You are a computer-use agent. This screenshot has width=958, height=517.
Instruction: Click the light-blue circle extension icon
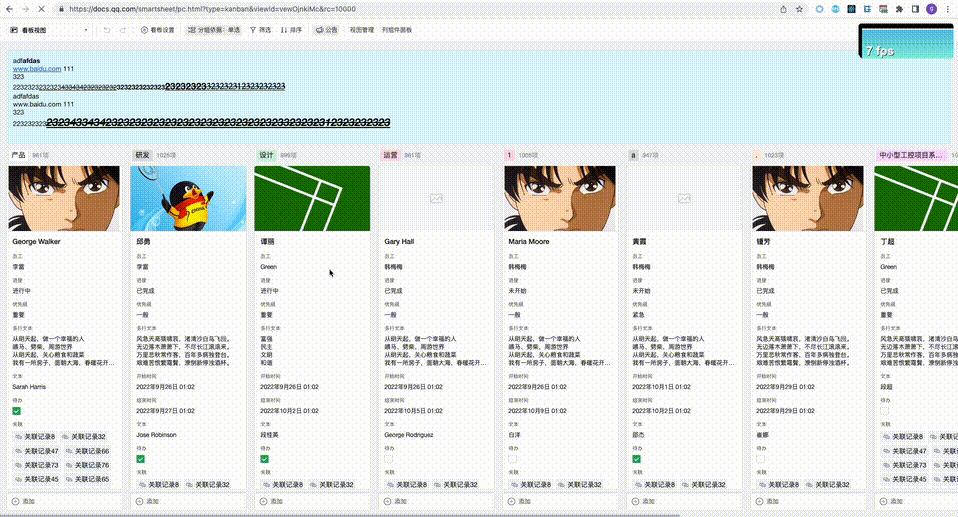click(819, 9)
